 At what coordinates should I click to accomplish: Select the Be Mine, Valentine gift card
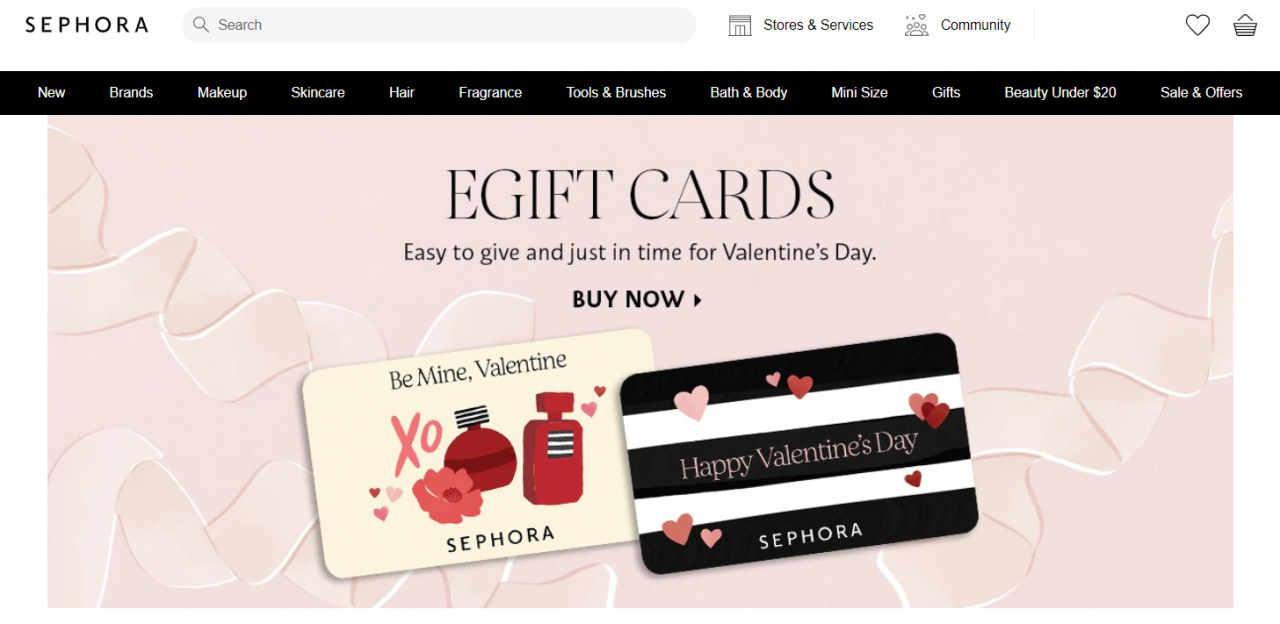pyautogui.click(x=478, y=452)
